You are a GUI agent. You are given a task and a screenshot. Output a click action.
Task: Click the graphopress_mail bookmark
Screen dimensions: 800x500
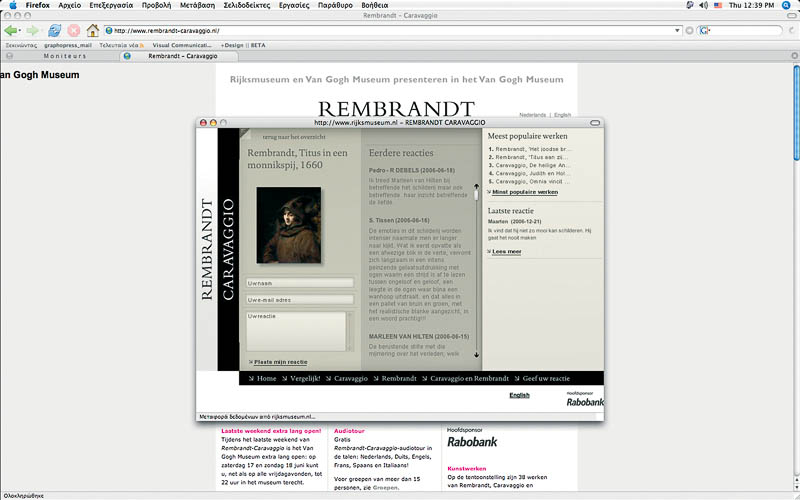(68, 45)
